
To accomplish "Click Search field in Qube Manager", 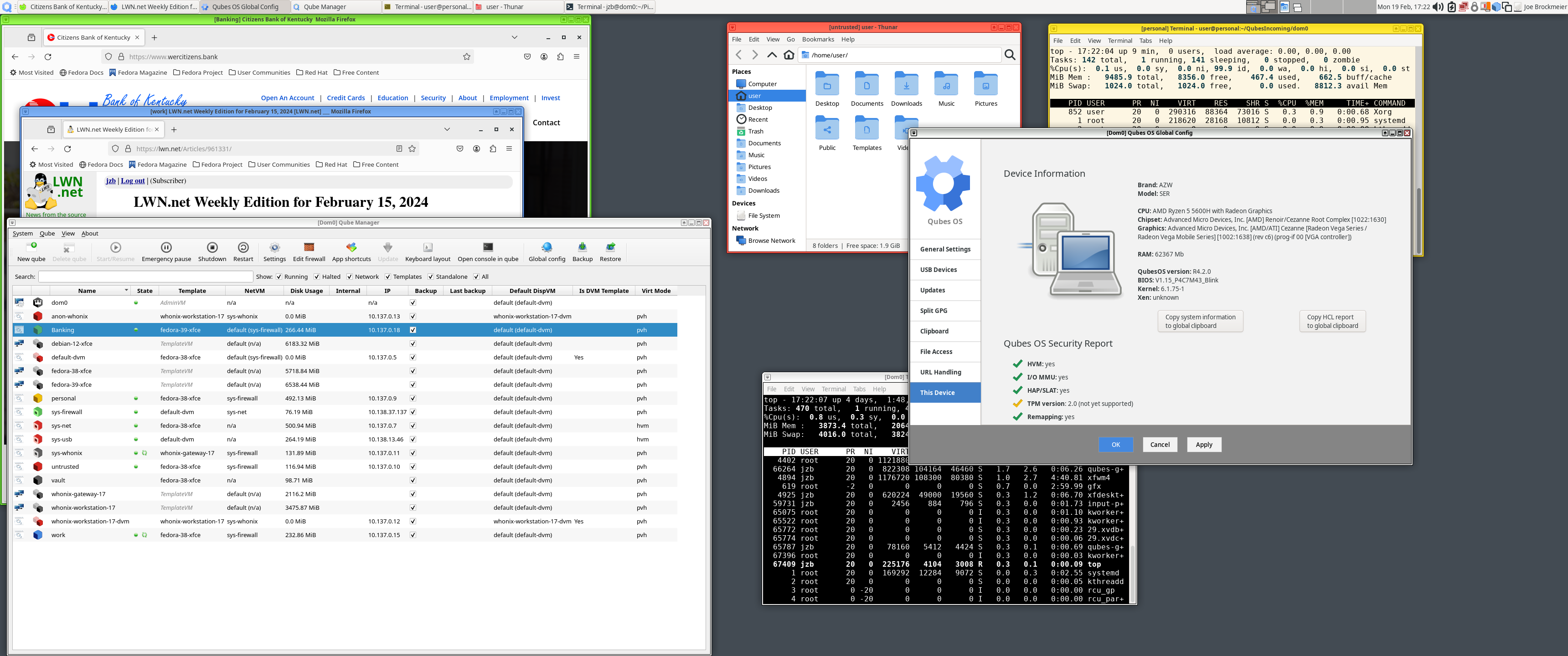I will (145, 277).
